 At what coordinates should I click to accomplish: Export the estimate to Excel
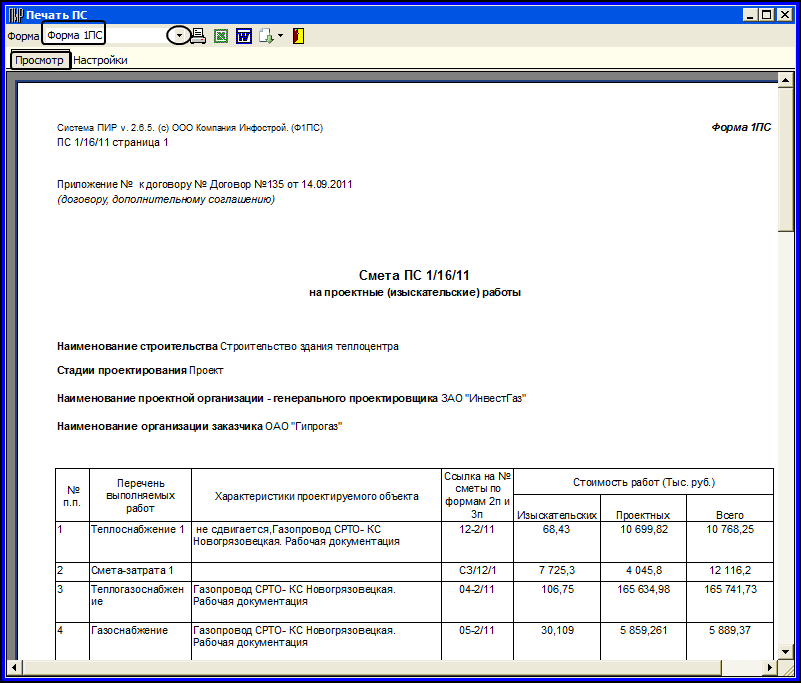221,36
